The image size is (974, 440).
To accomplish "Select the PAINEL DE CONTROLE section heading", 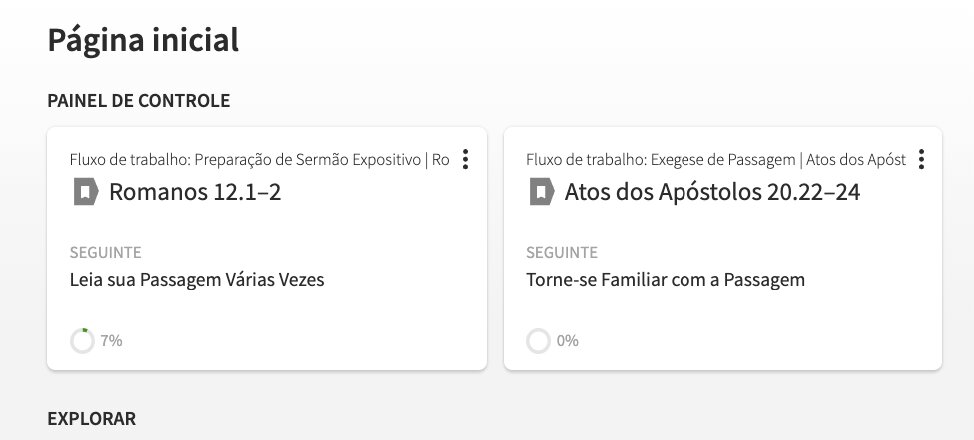I will pos(139,101).
